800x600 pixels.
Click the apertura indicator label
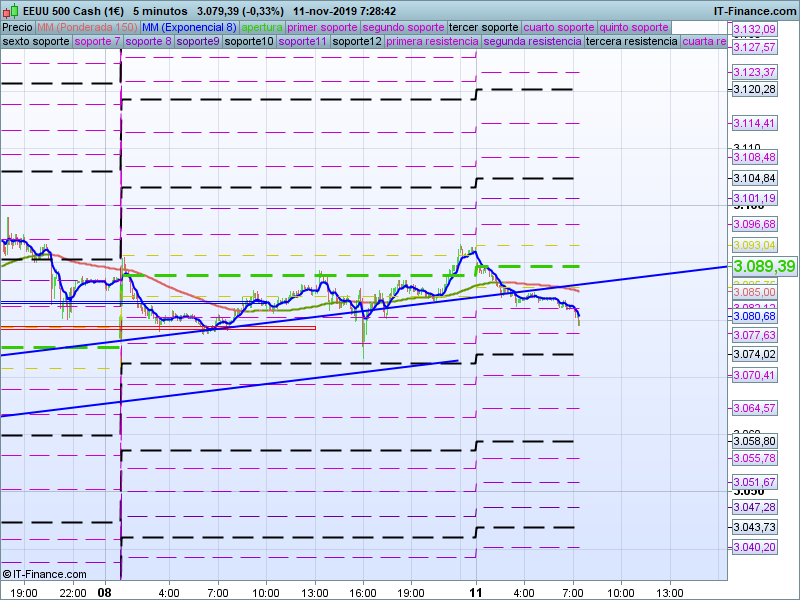262,27
